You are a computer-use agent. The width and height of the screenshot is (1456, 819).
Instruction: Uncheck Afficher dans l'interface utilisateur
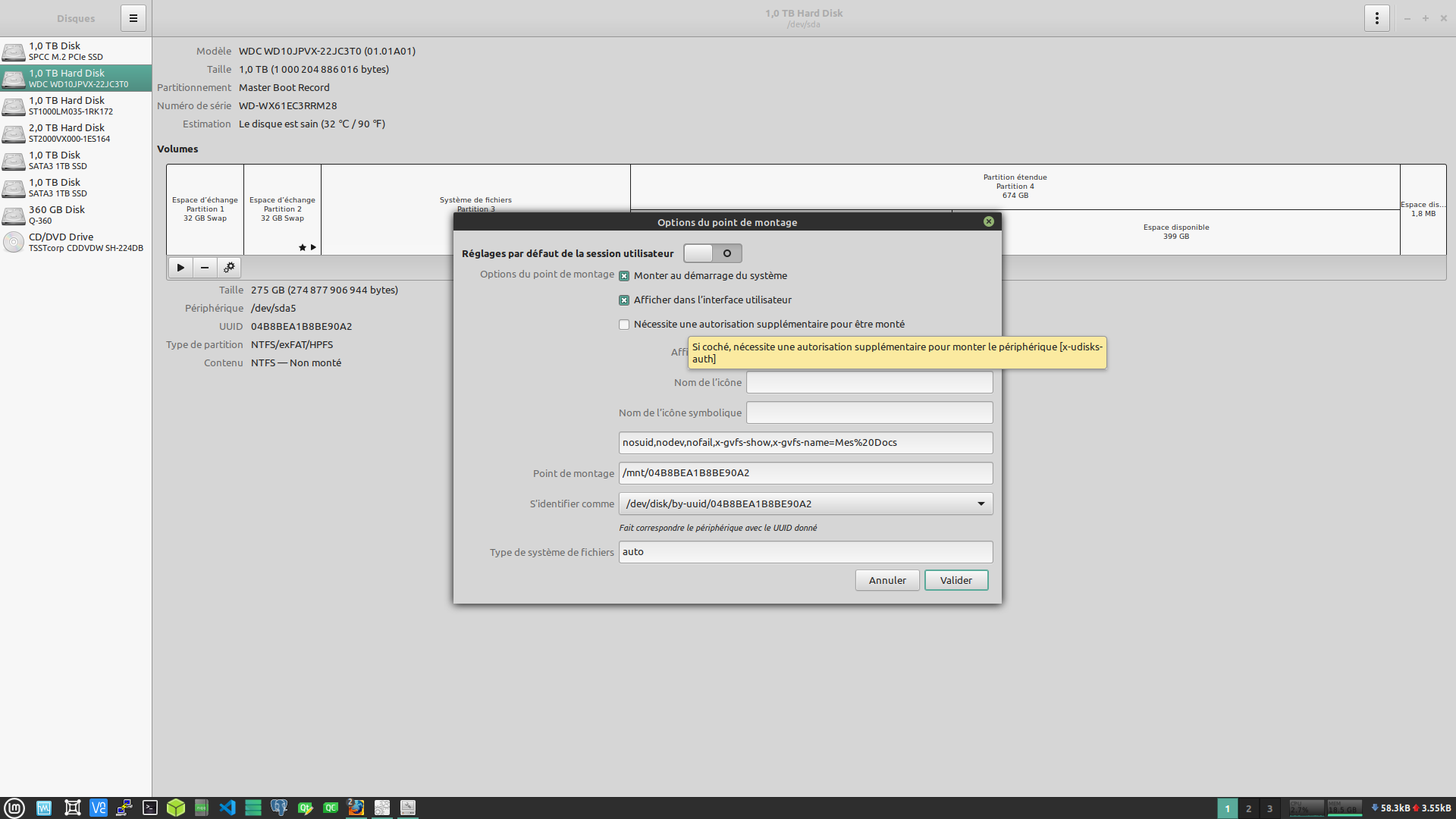[624, 300]
